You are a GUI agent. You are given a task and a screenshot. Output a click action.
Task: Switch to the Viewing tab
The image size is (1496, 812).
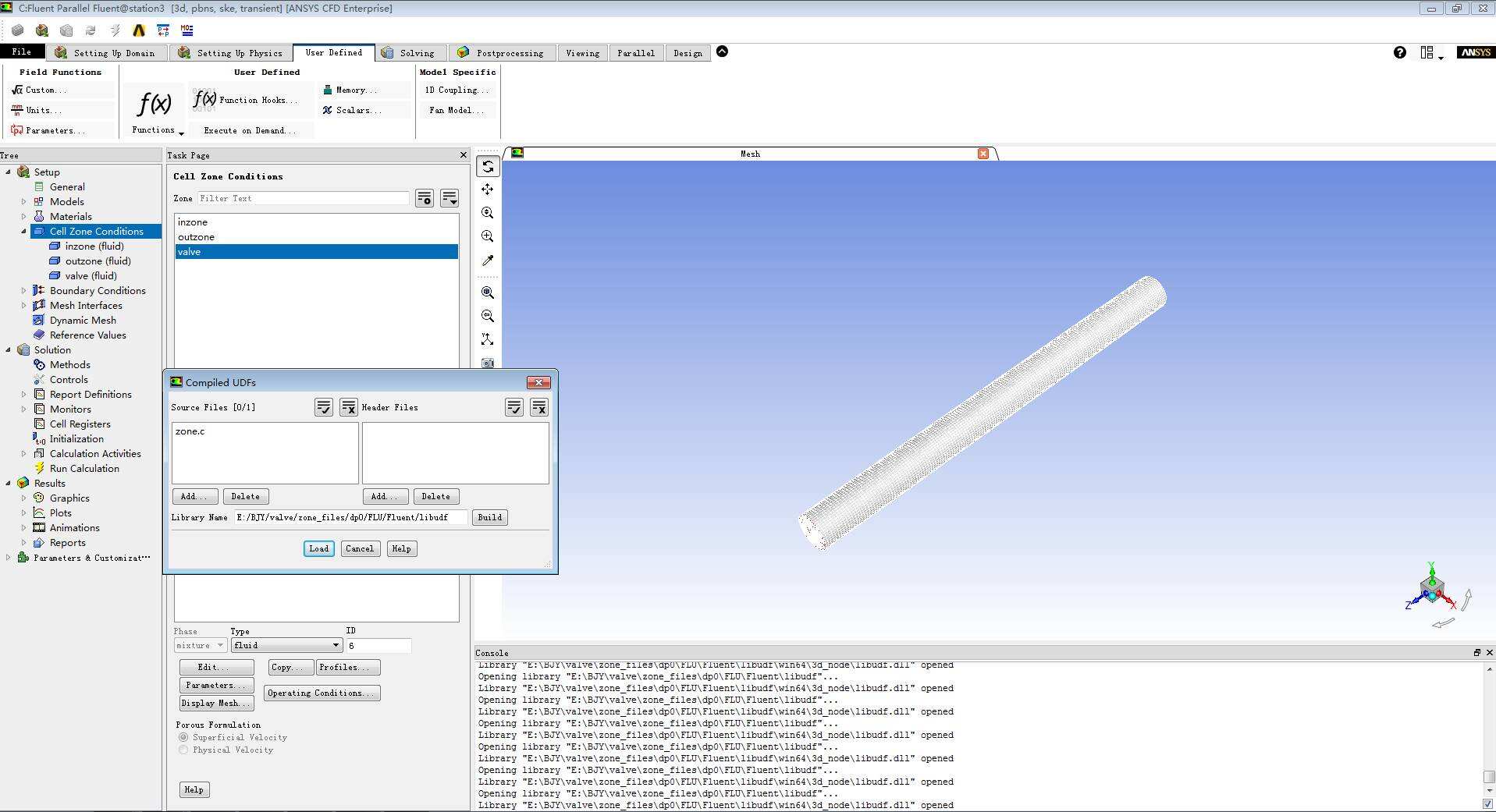click(583, 52)
